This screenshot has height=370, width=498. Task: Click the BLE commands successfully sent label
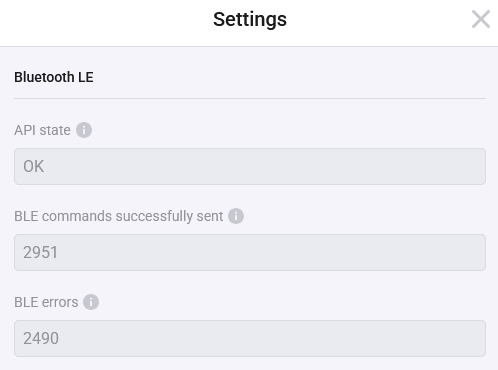point(119,216)
